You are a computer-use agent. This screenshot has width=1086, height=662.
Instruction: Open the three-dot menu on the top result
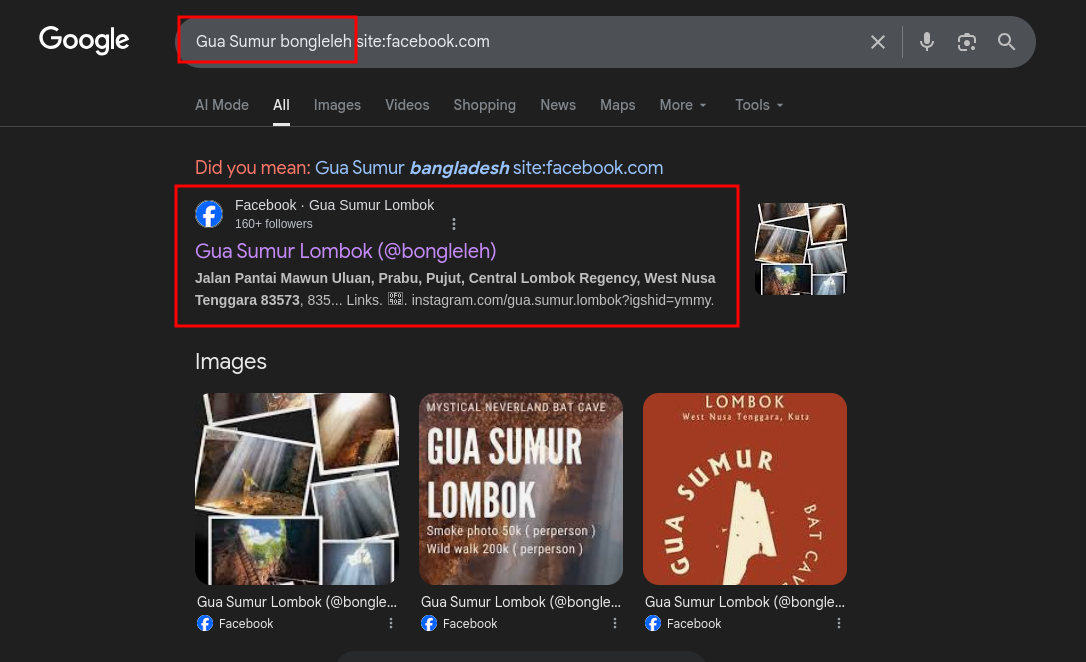454,223
